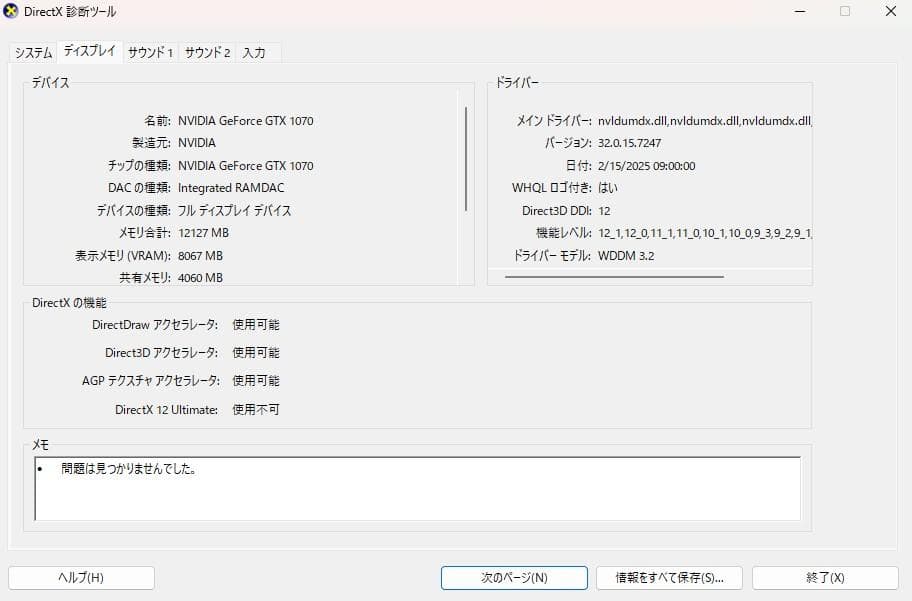Screen dimensions: 912x601
Task: Switch to the サウンド 2 tab
Action: (x=205, y=51)
